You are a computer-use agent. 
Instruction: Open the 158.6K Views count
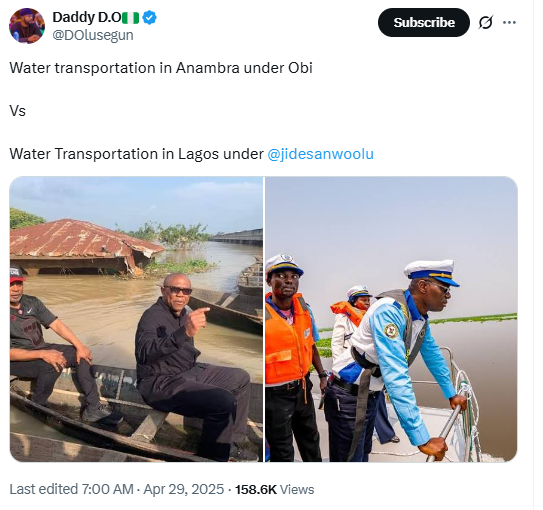[275, 489]
